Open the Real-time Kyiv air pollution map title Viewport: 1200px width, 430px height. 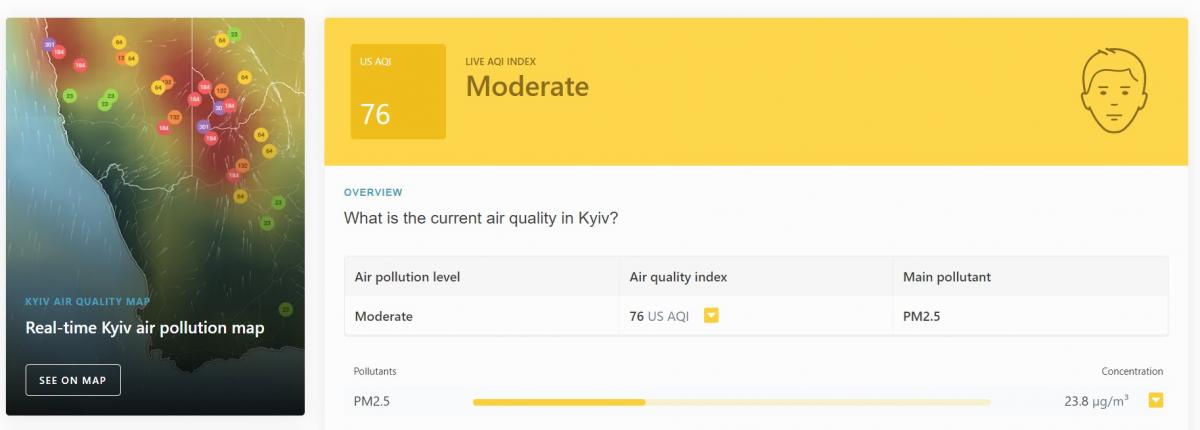[x=145, y=328]
